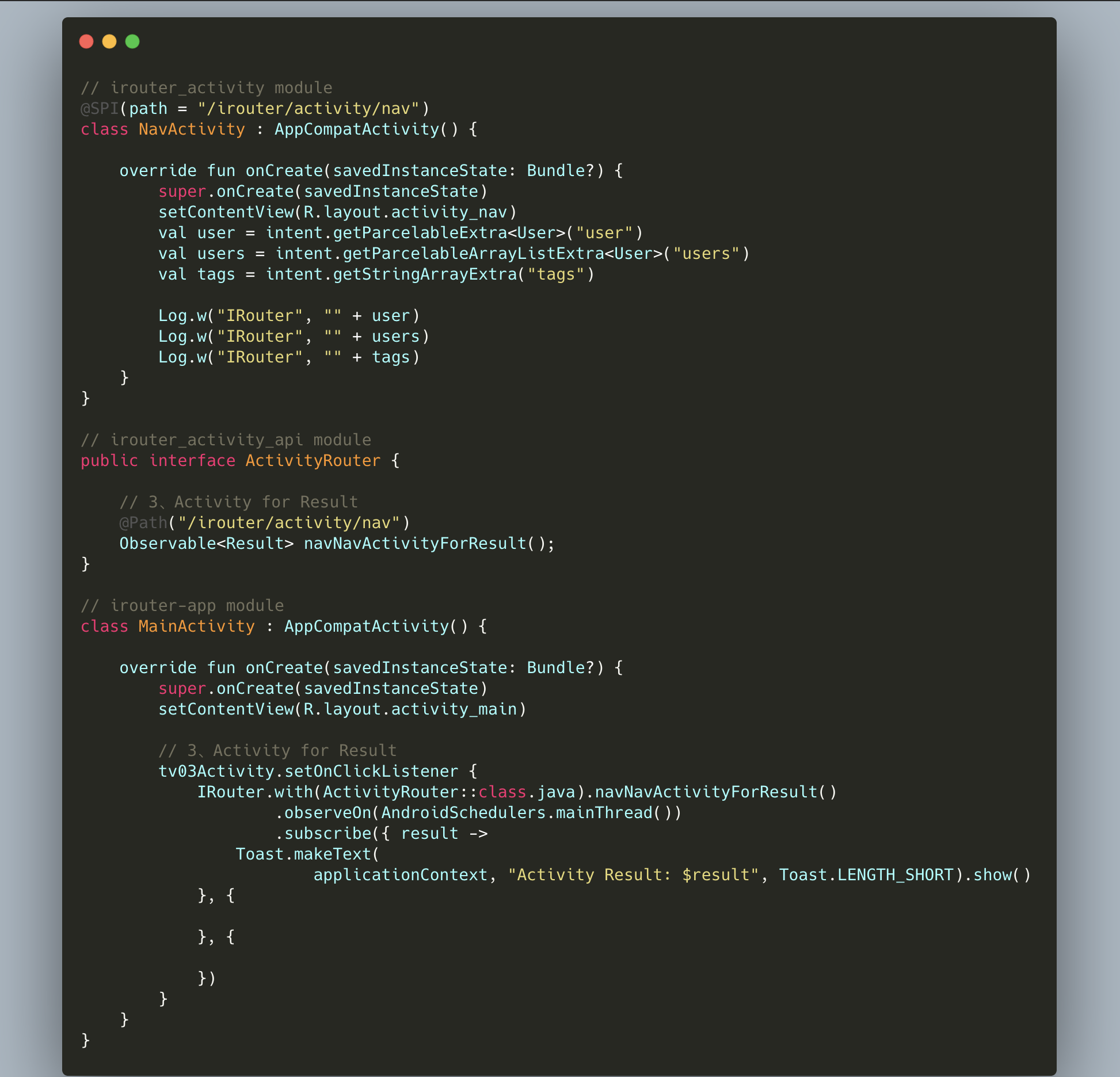The image size is (1120, 1077).
Task: Click getParcelableArrayListExtra in the users line
Action: pos(473,253)
